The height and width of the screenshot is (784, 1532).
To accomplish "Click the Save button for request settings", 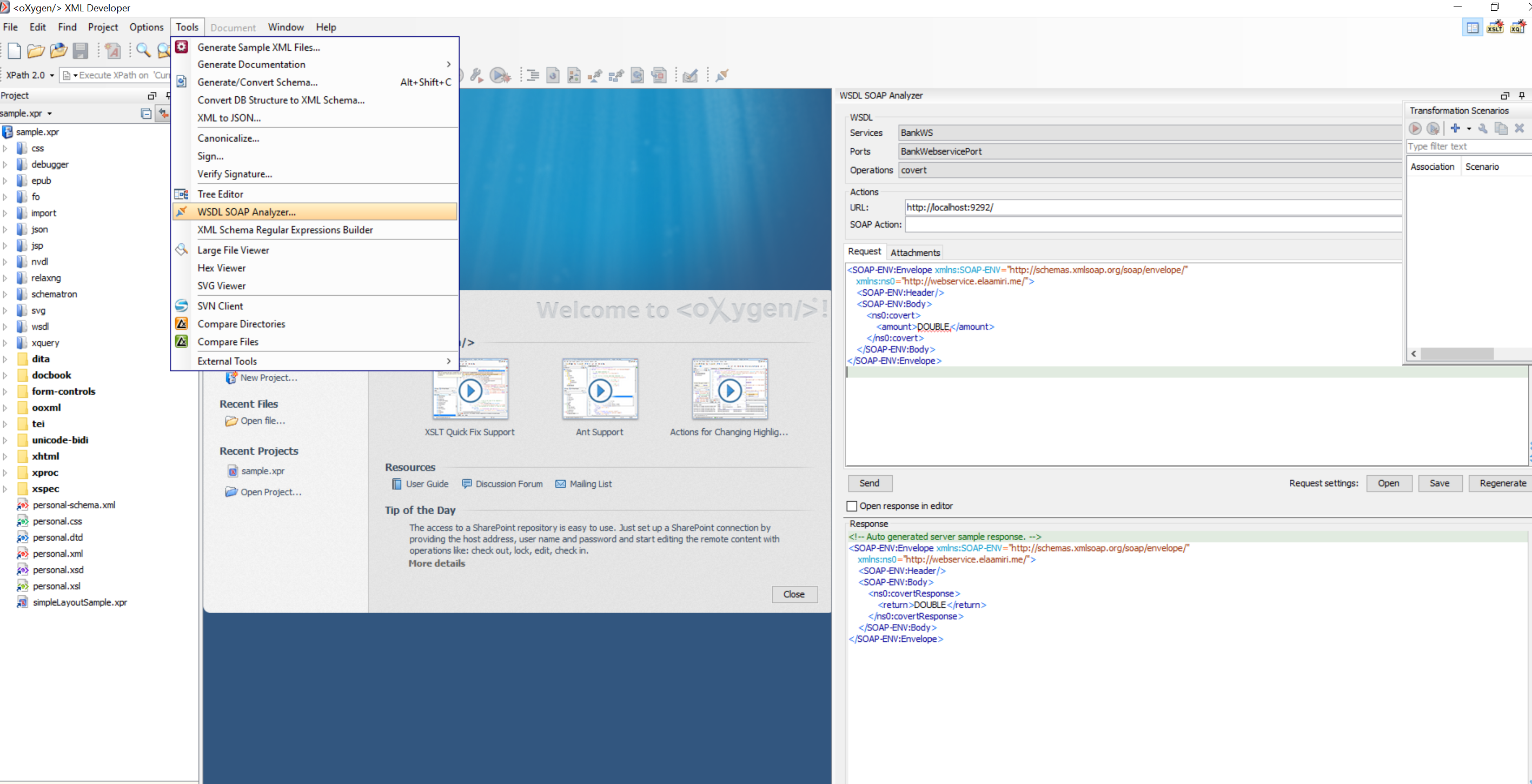I will [x=1440, y=483].
